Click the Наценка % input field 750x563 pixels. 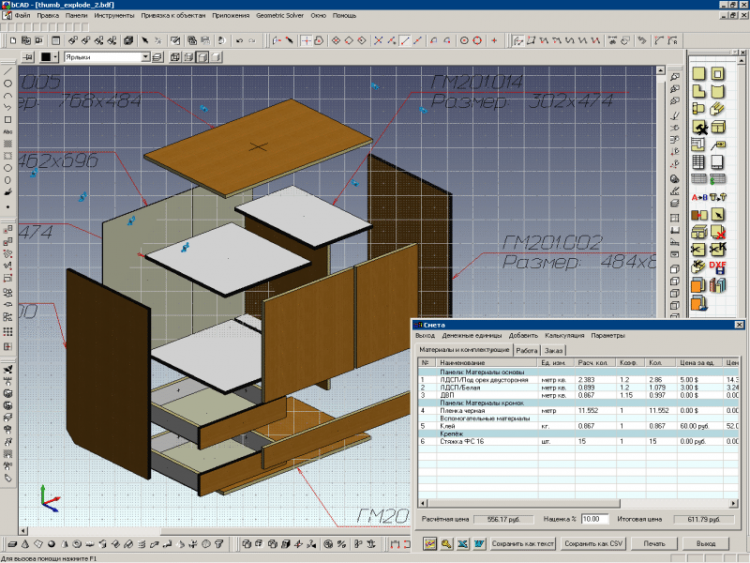[x=595, y=520]
